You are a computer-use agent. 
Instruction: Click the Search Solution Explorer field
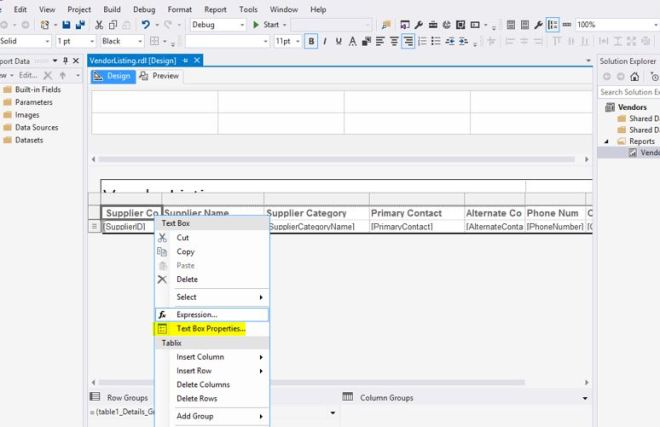(628, 92)
